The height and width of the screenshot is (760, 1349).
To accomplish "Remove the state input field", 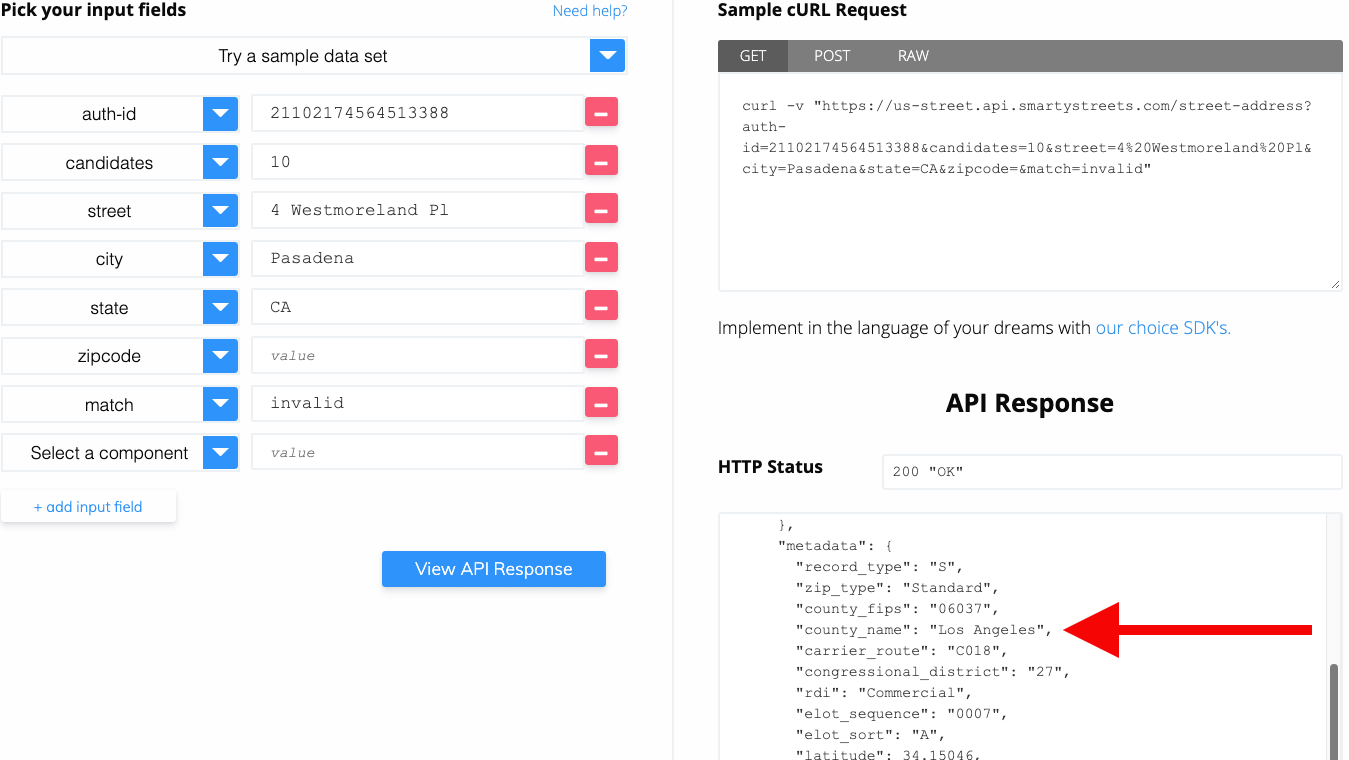I will 603,305.
